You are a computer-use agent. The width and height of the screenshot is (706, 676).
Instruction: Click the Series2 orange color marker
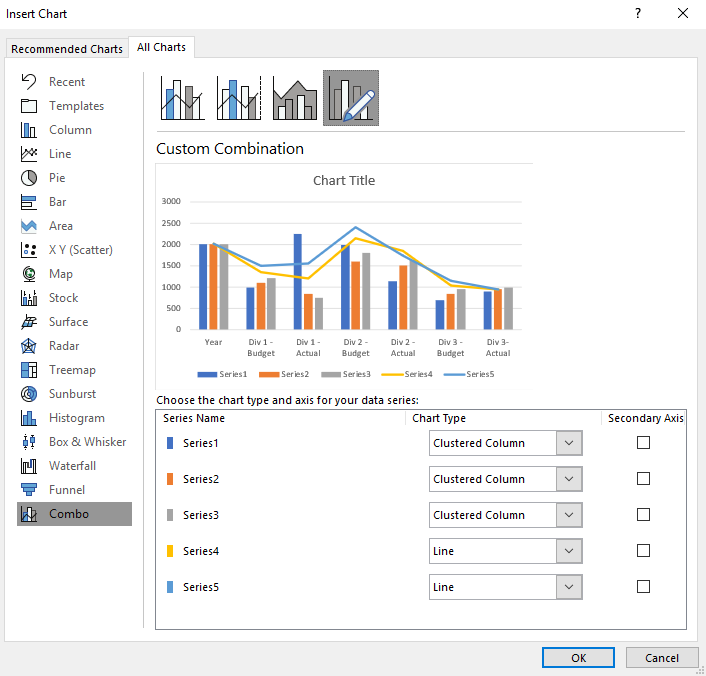[170, 479]
